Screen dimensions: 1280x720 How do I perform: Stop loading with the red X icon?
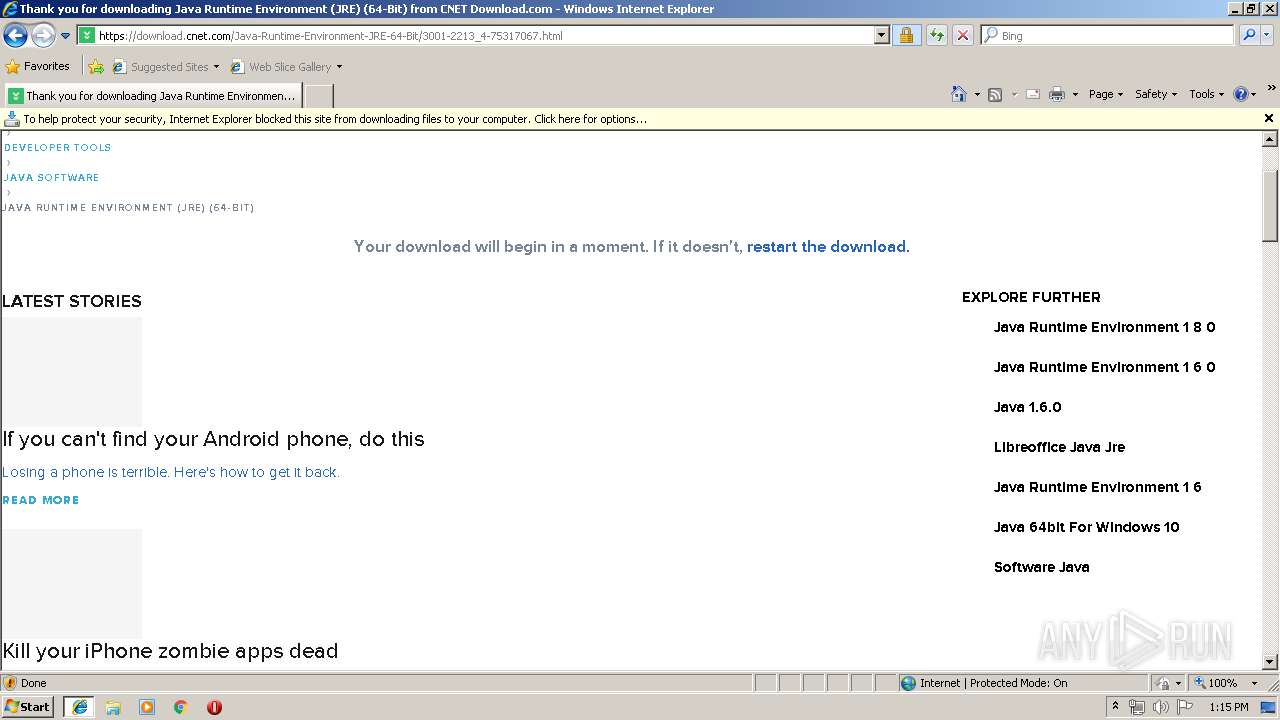click(x=962, y=35)
